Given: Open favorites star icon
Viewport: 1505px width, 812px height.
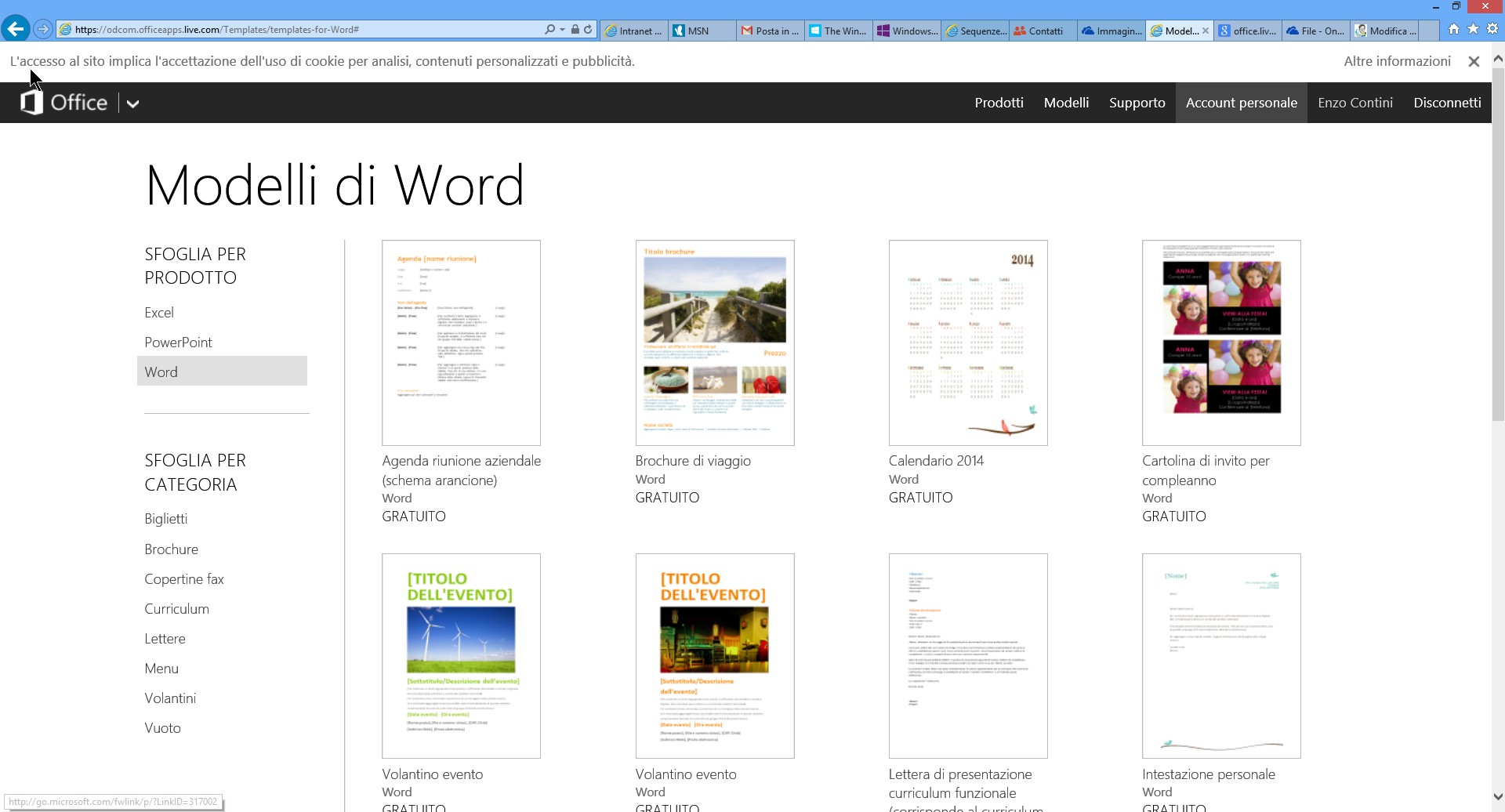Looking at the screenshot, I should pos(1473,29).
